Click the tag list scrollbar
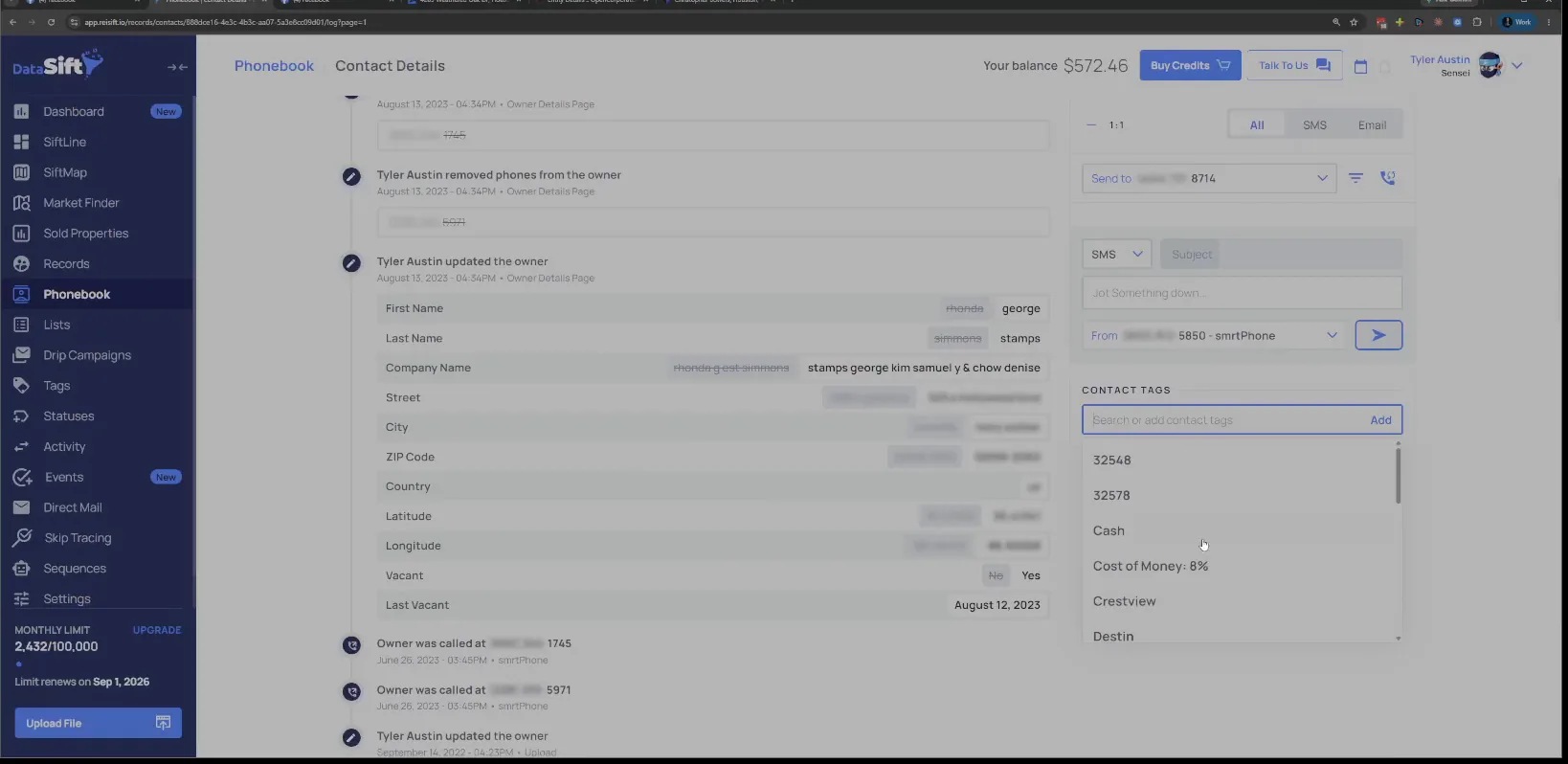 (1398, 476)
